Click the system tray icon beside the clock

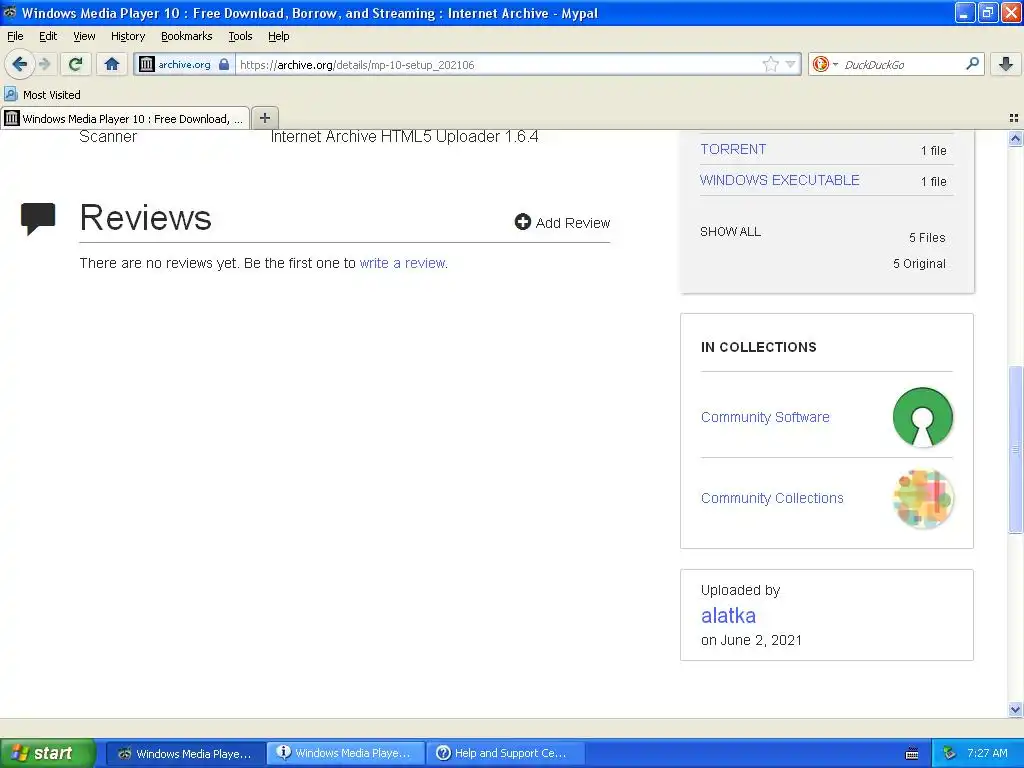point(949,754)
